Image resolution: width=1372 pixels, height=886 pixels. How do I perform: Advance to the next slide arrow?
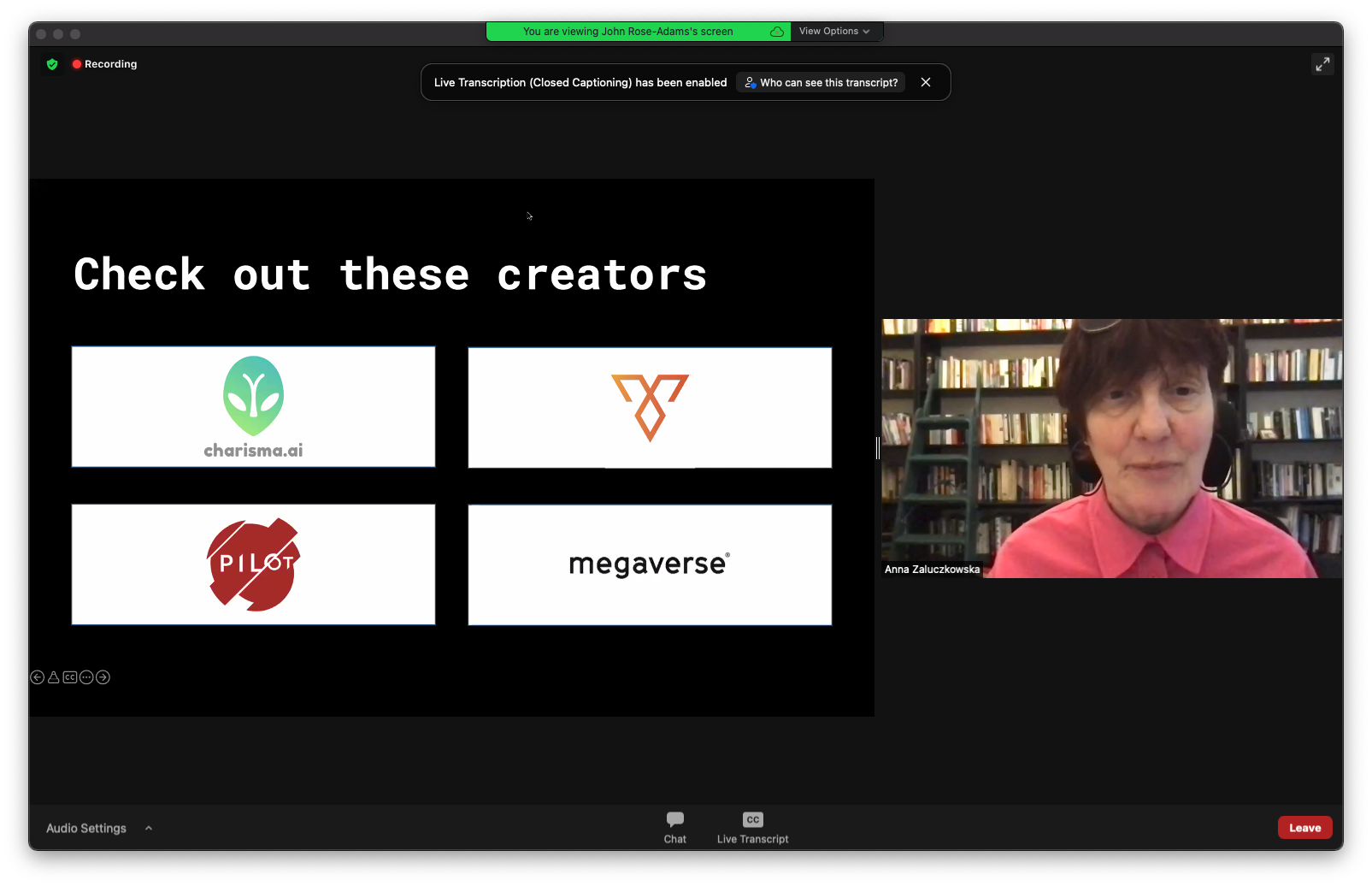[103, 677]
